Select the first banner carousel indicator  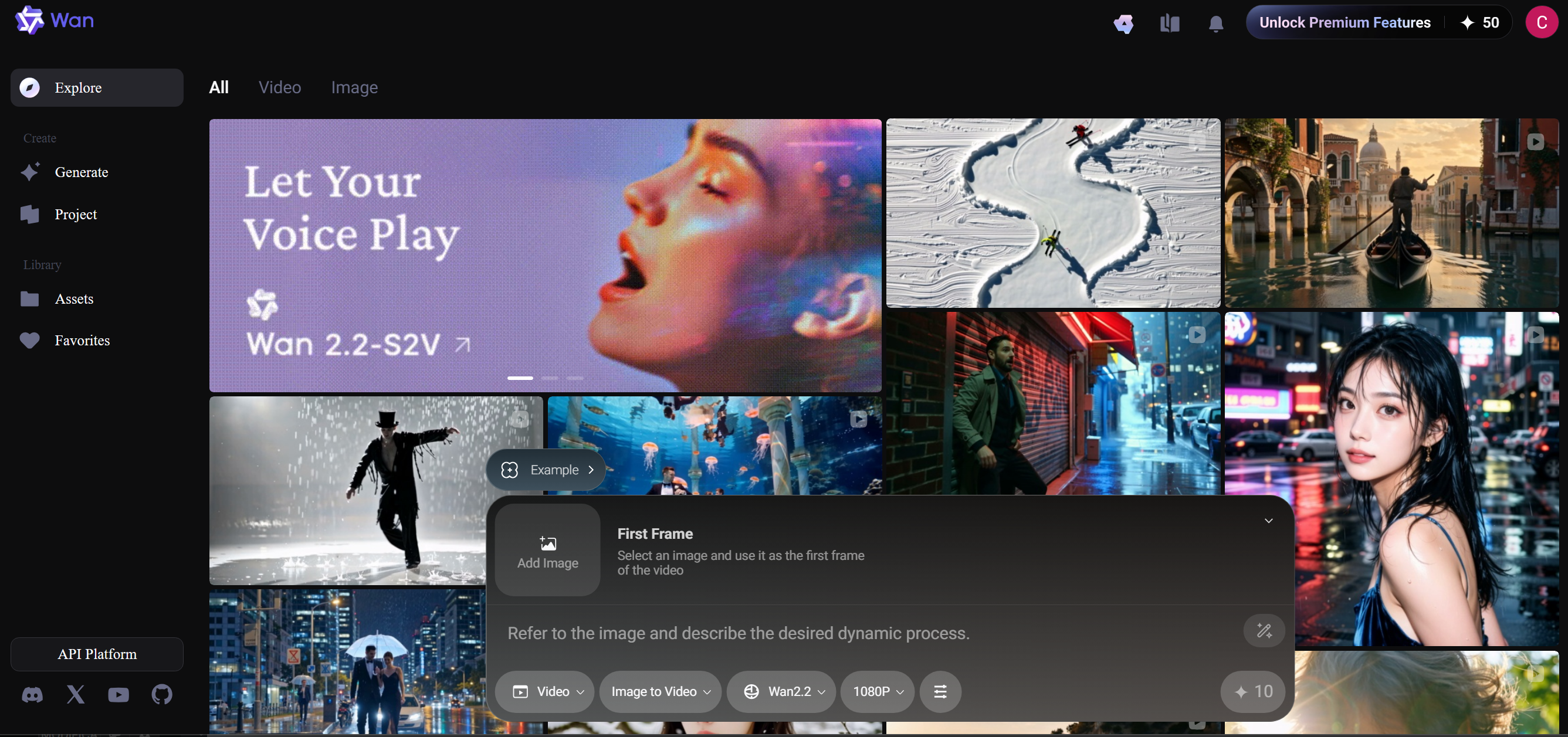point(520,378)
